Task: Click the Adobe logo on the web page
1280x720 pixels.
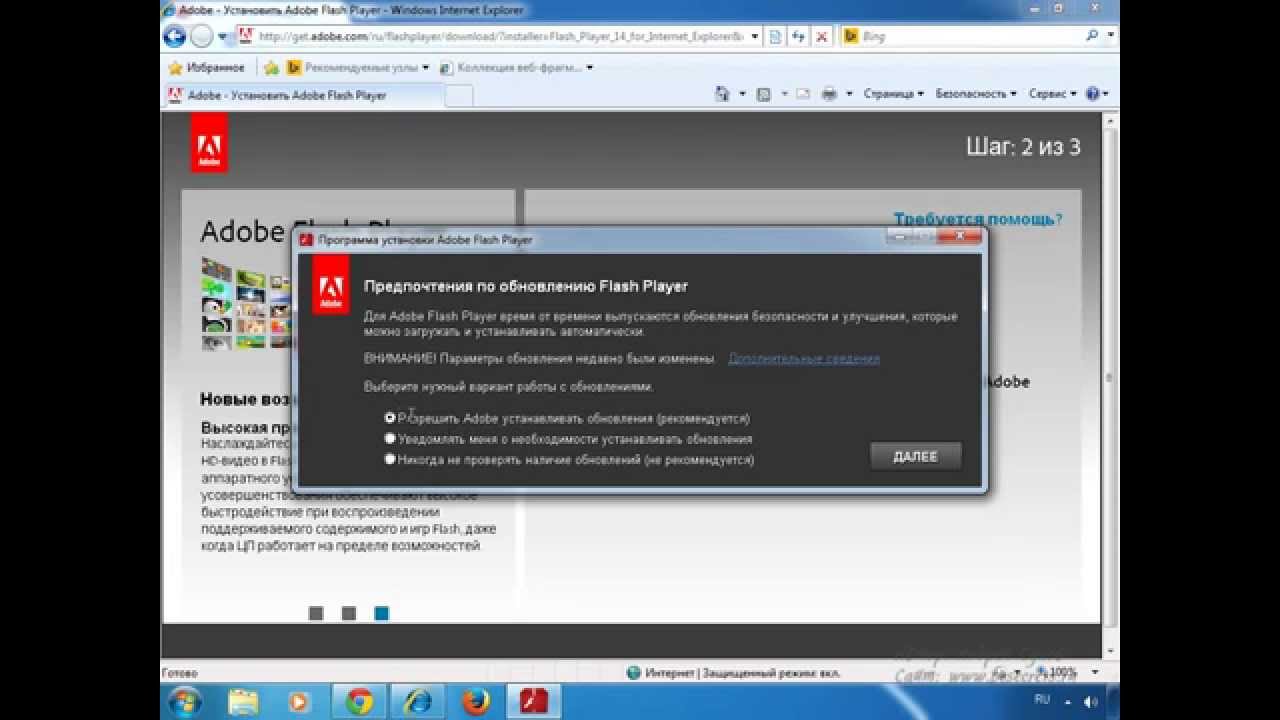Action: click(x=209, y=143)
